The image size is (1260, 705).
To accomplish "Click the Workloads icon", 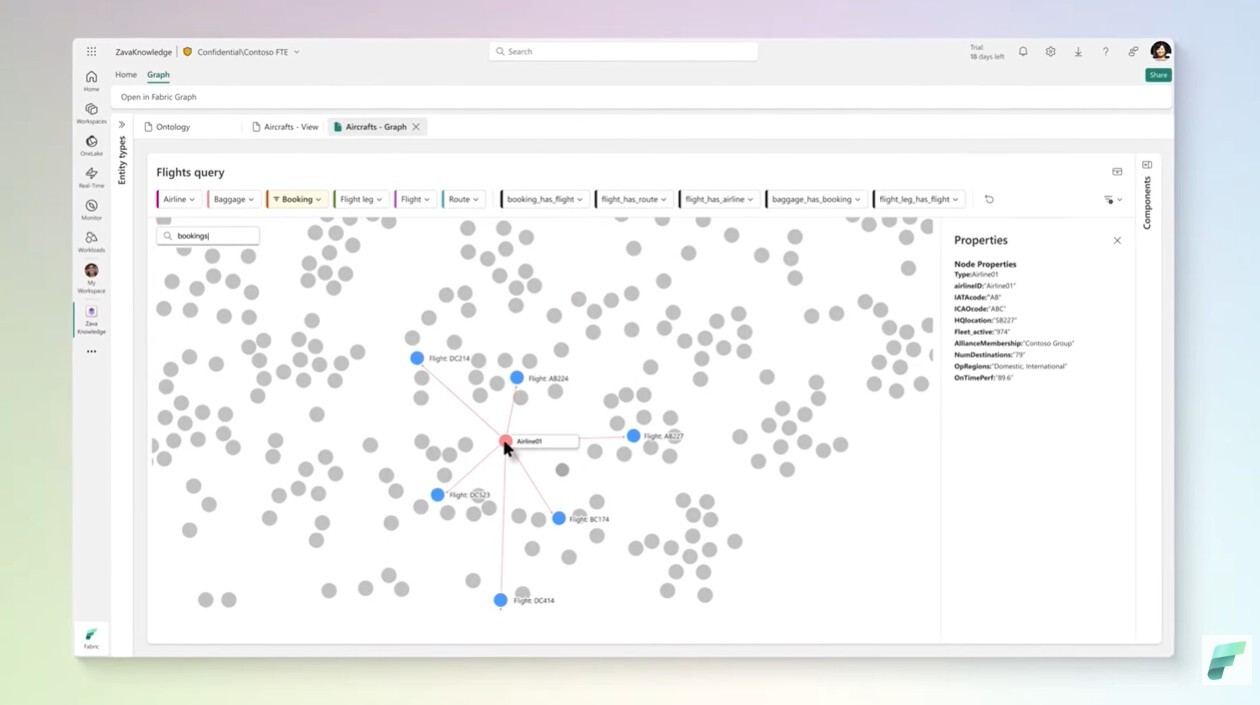I will (91, 240).
